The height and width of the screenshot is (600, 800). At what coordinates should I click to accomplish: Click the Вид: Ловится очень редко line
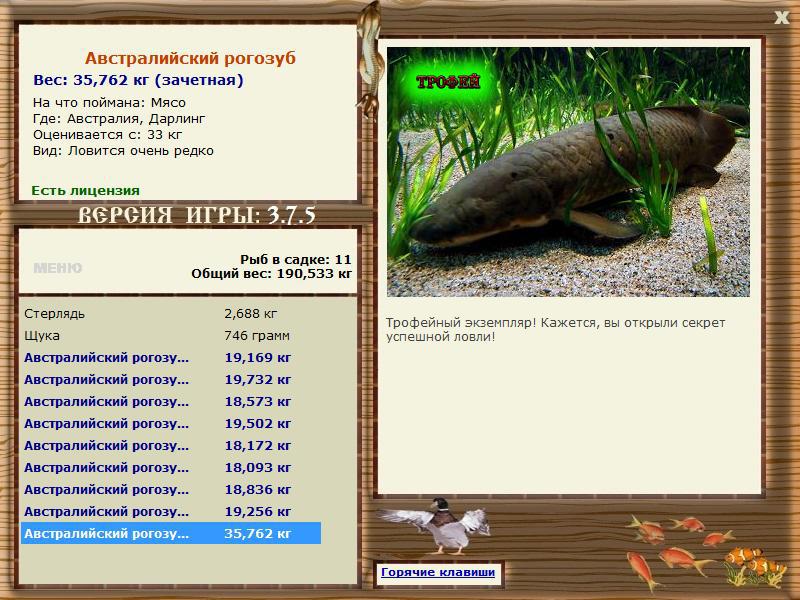tap(123, 151)
